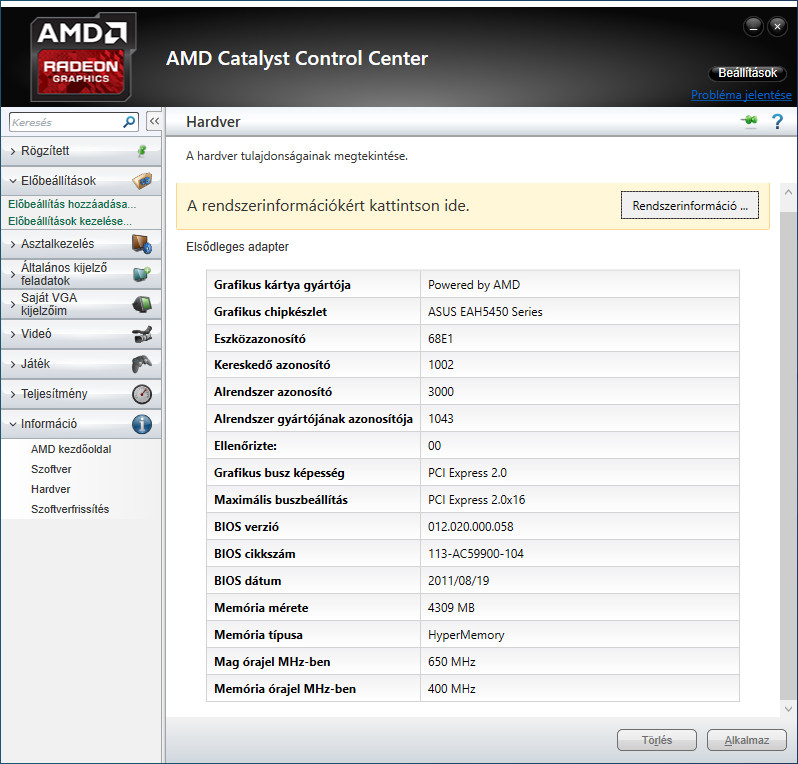
Task: Click Probléma jelentése link
Action: (741, 95)
